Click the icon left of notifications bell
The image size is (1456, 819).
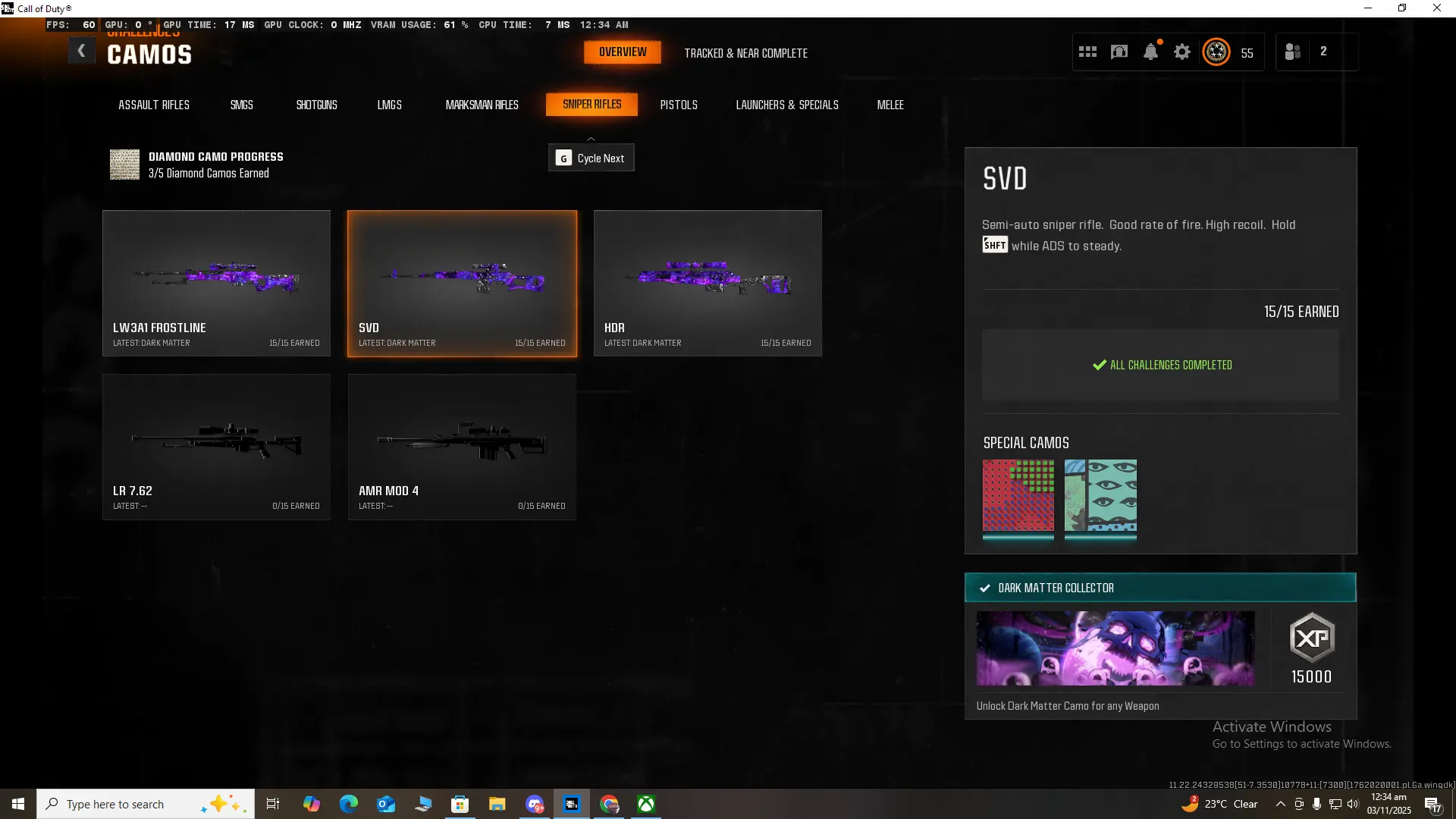point(1119,52)
